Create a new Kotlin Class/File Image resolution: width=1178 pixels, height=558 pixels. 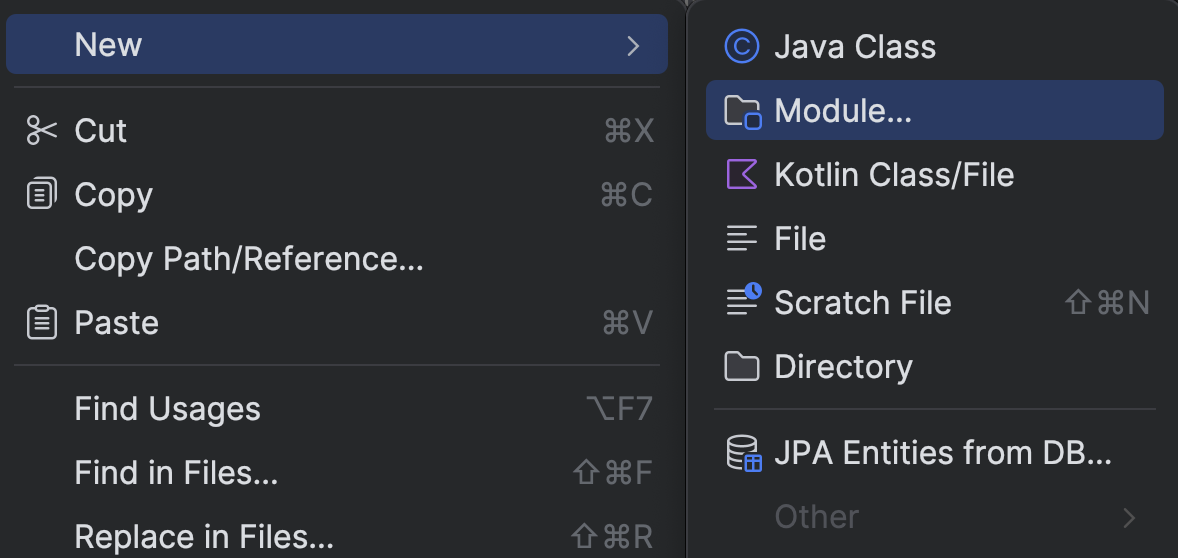pos(894,175)
